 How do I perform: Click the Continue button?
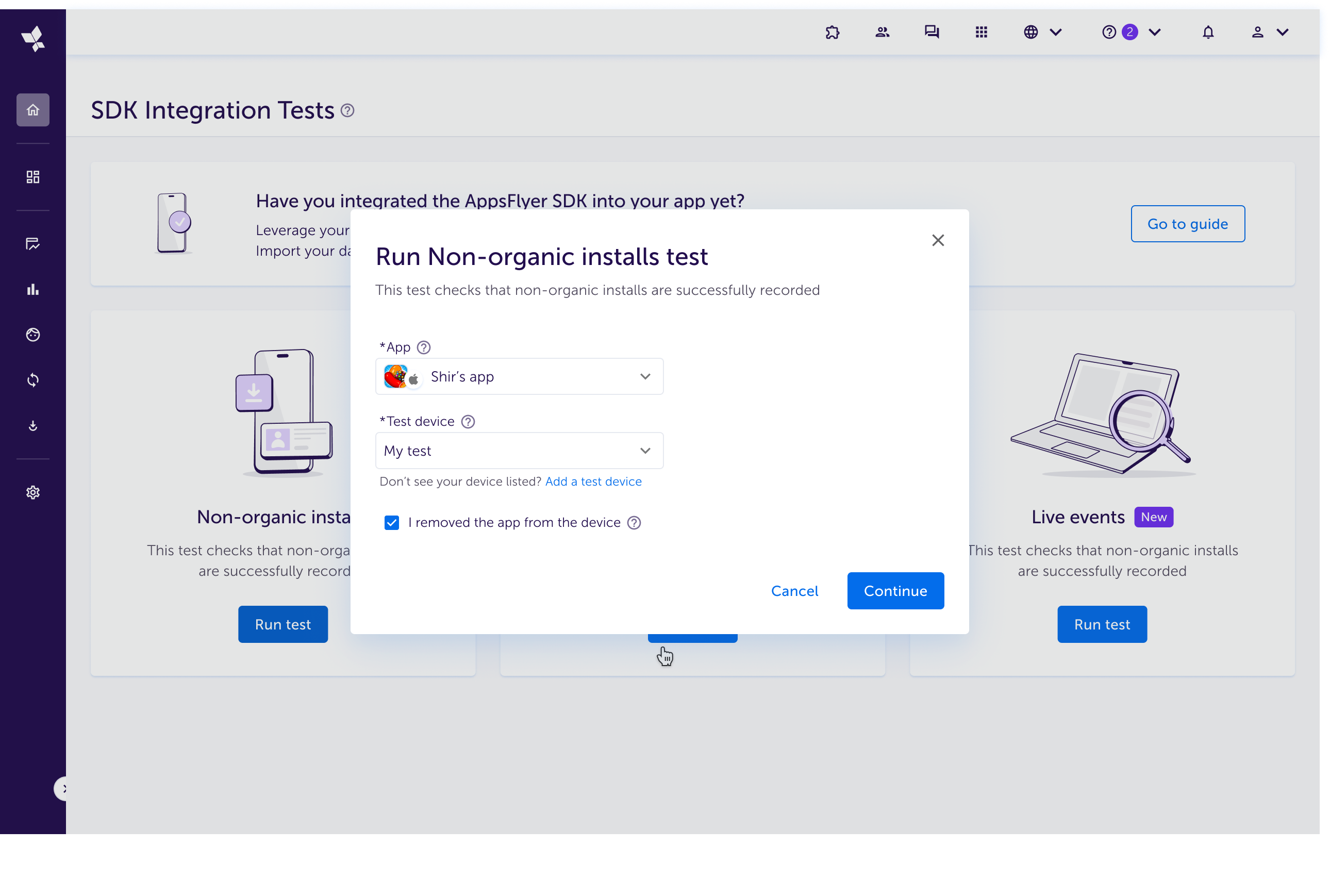click(895, 591)
